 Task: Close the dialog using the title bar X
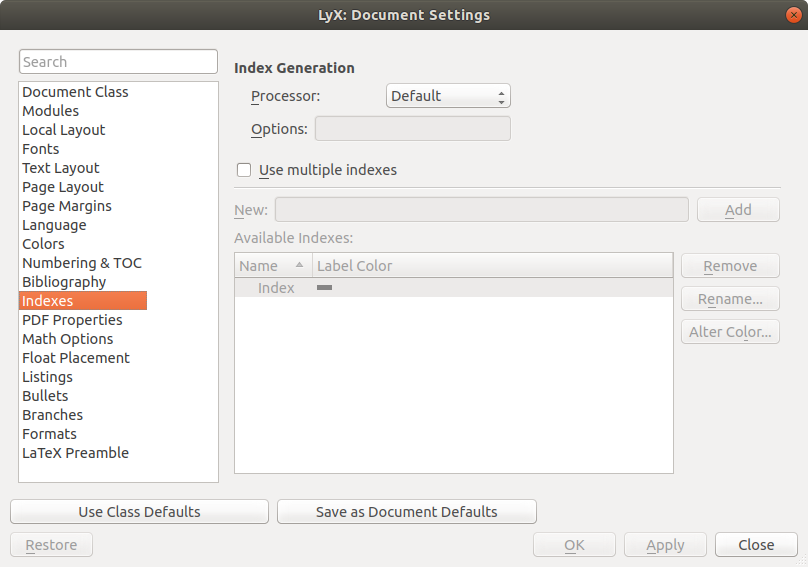790,15
